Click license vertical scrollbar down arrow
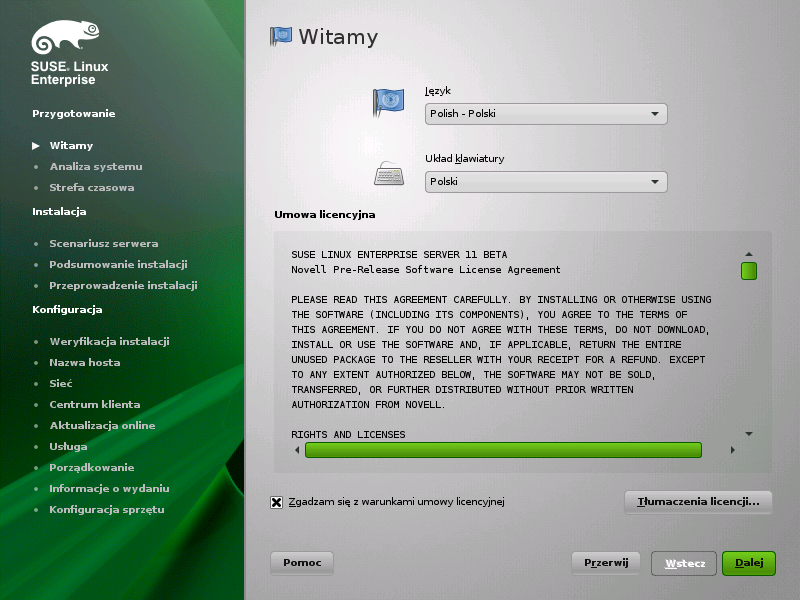This screenshot has width=800, height=600. coord(749,434)
